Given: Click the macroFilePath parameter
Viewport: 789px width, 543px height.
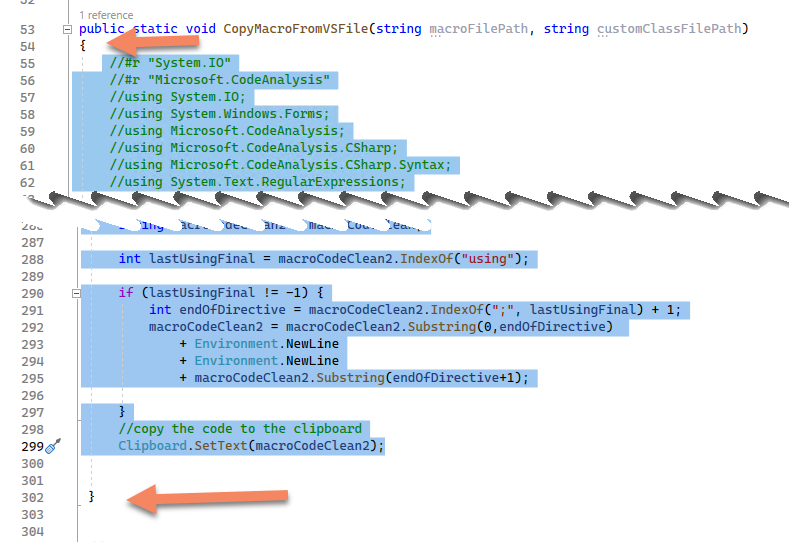Looking at the screenshot, I should (478, 30).
